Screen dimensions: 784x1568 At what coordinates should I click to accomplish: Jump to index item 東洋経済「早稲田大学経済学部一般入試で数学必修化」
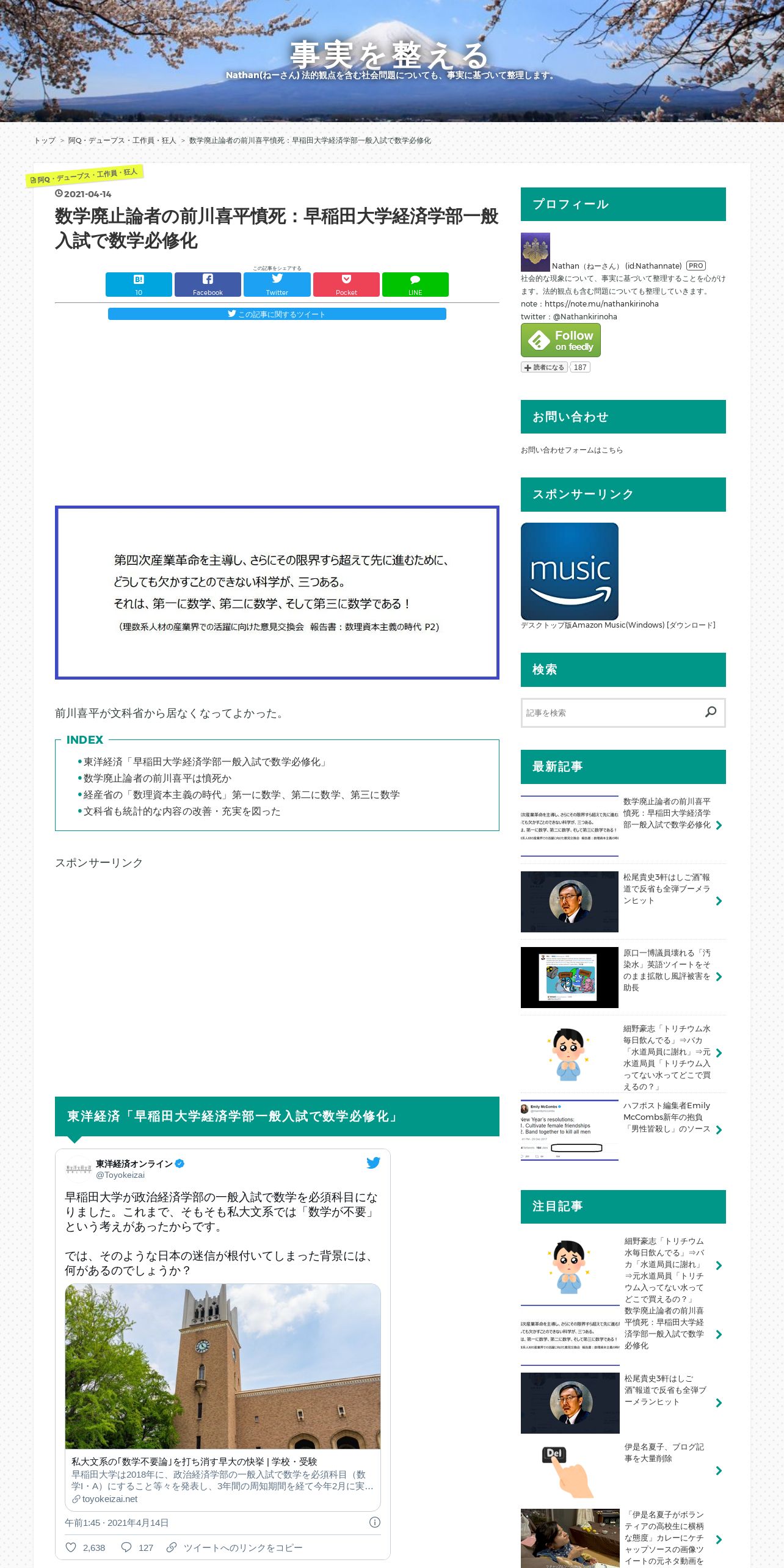point(206,762)
